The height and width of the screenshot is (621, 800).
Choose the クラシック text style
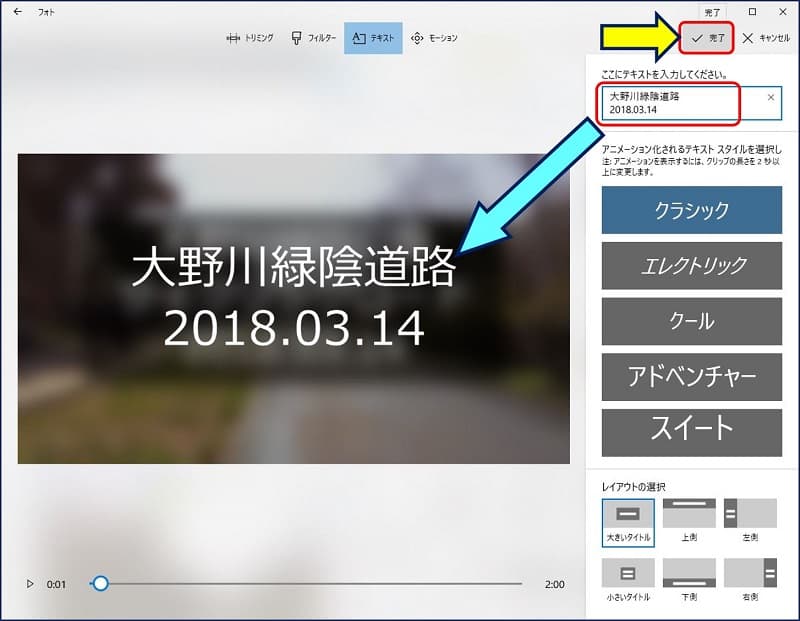[x=691, y=211]
